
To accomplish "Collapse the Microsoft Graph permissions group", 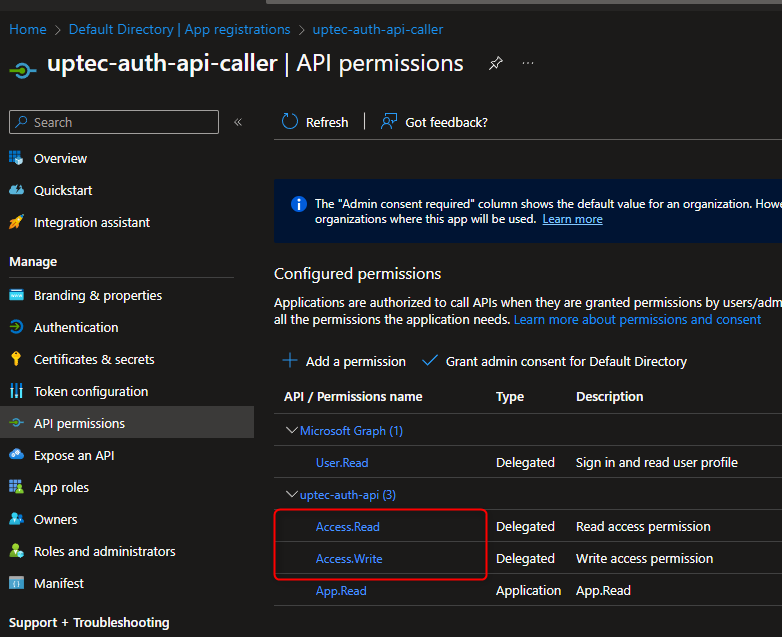I will click(291, 431).
